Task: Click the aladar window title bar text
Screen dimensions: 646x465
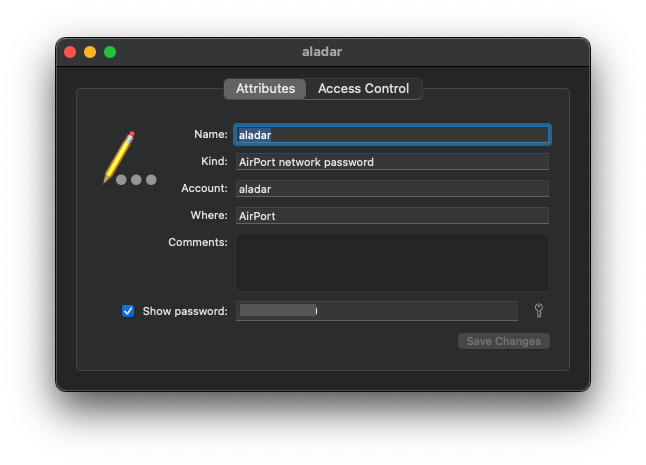Action: pyautogui.click(x=322, y=52)
